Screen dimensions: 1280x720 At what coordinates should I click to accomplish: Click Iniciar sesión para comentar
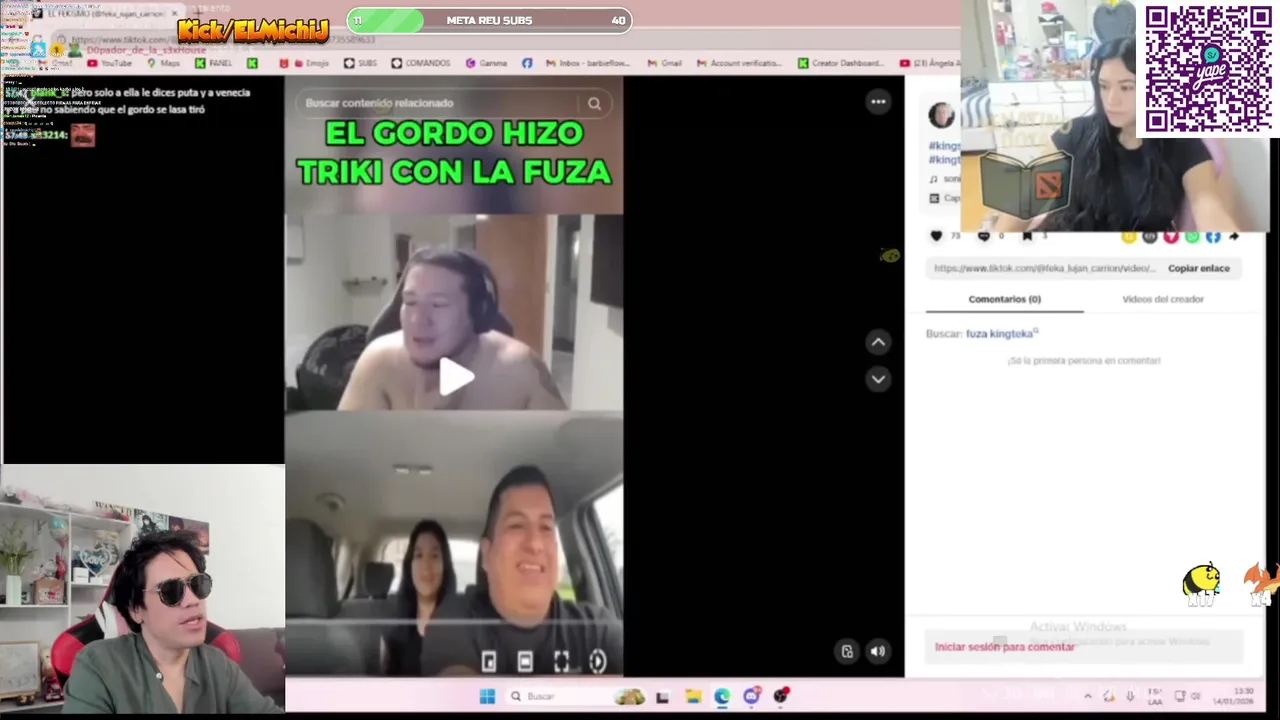(x=1005, y=647)
